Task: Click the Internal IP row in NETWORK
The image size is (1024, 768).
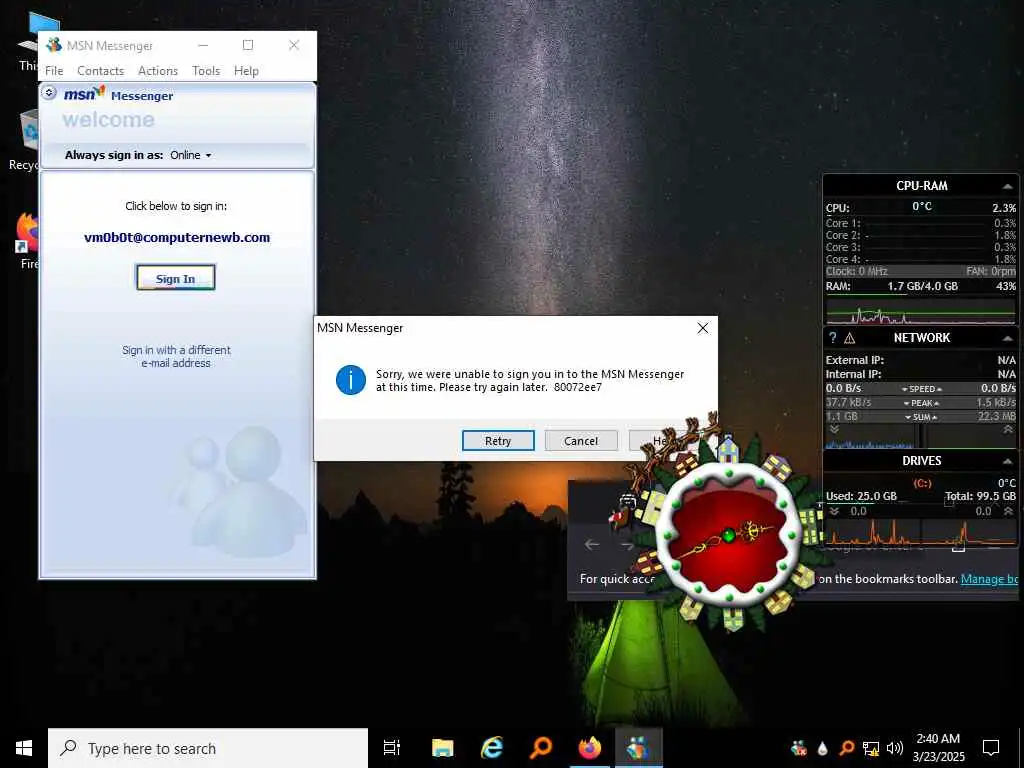Action: click(x=921, y=374)
